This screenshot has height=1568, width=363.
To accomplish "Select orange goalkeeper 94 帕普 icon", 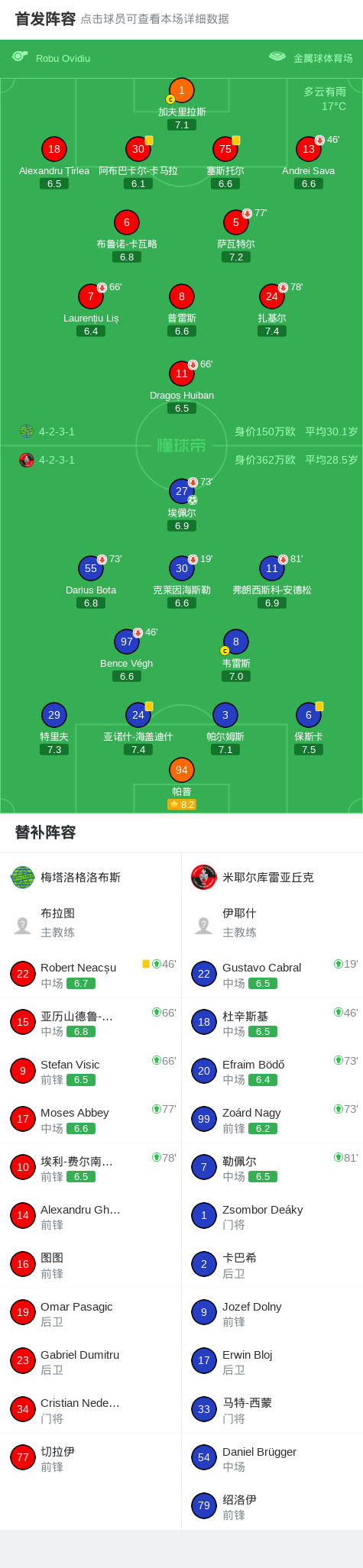I will pos(181,770).
